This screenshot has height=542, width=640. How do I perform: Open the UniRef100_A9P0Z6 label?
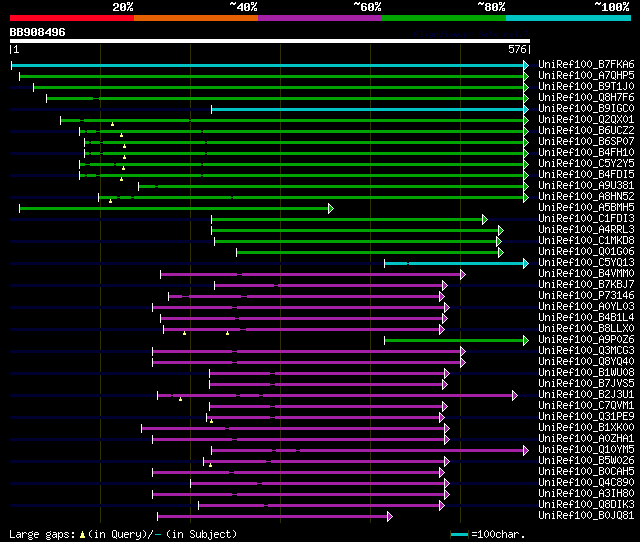click(x=586, y=340)
